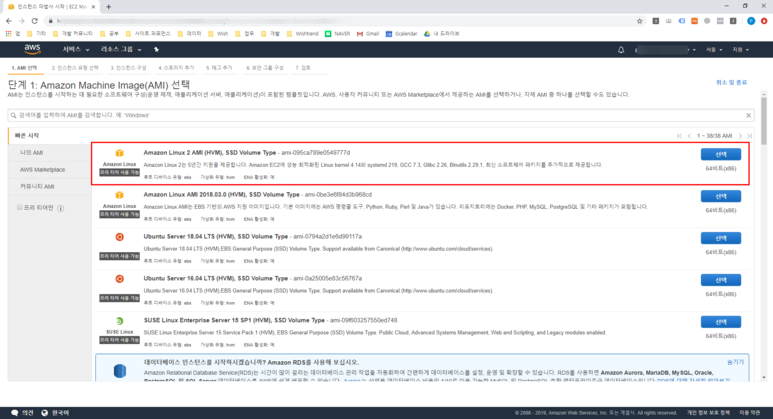Click 선택 for Amazon Linux AMI 2018.03.0
The image size is (773, 419).
pos(721,196)
